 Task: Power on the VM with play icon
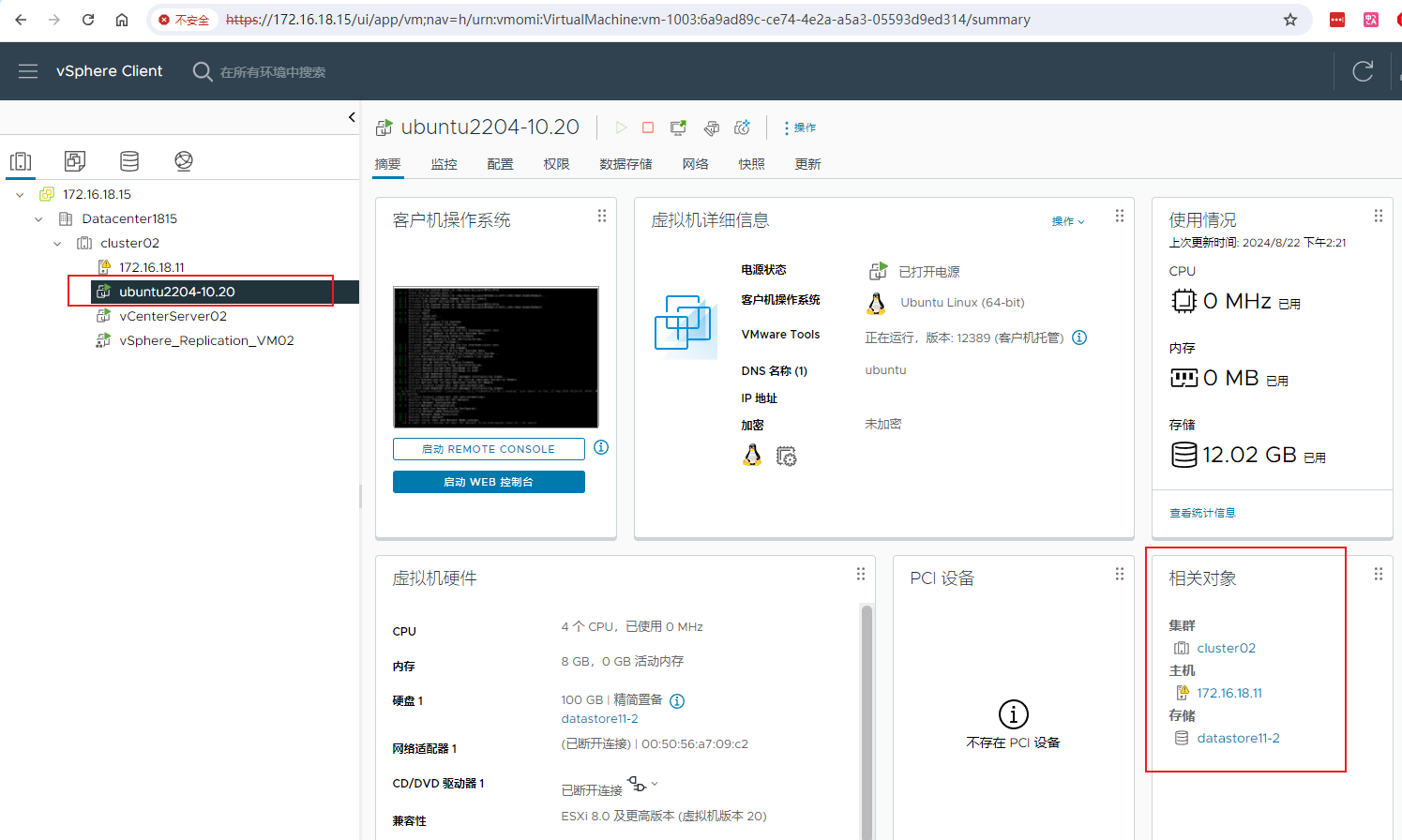point(621,127)
